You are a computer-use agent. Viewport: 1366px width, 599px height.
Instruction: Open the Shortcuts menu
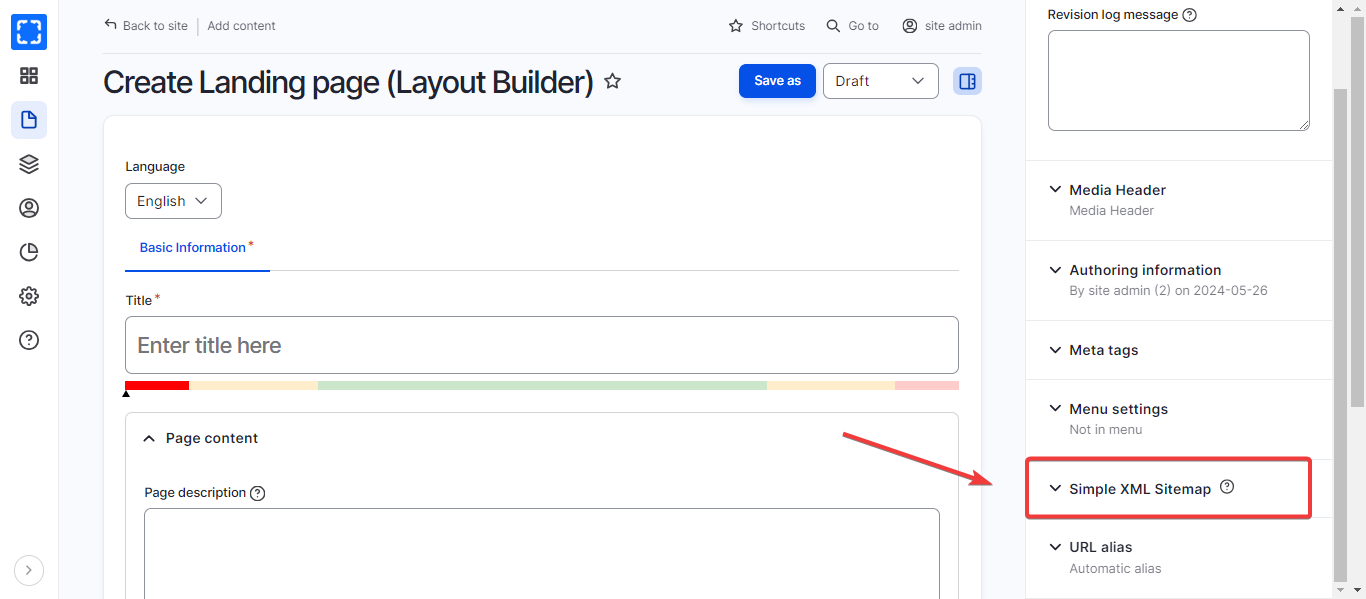[x=767, y=26]
